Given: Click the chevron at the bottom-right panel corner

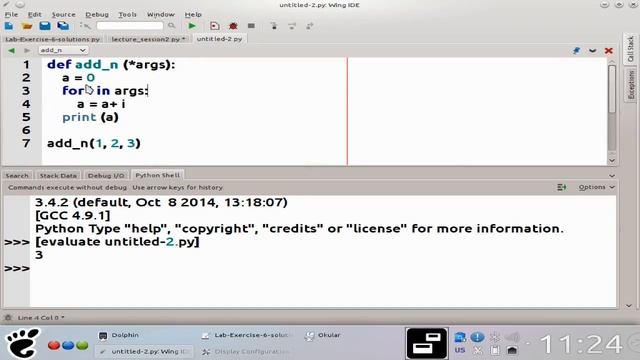Looking at the screenshot, I should [629, 305].
